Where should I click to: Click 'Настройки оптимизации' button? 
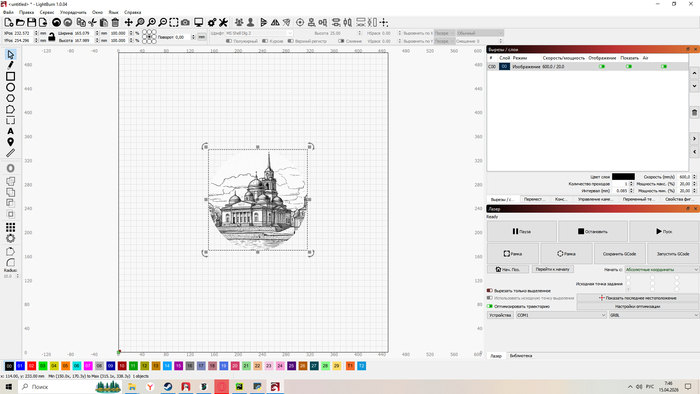(x=638, y=307)
